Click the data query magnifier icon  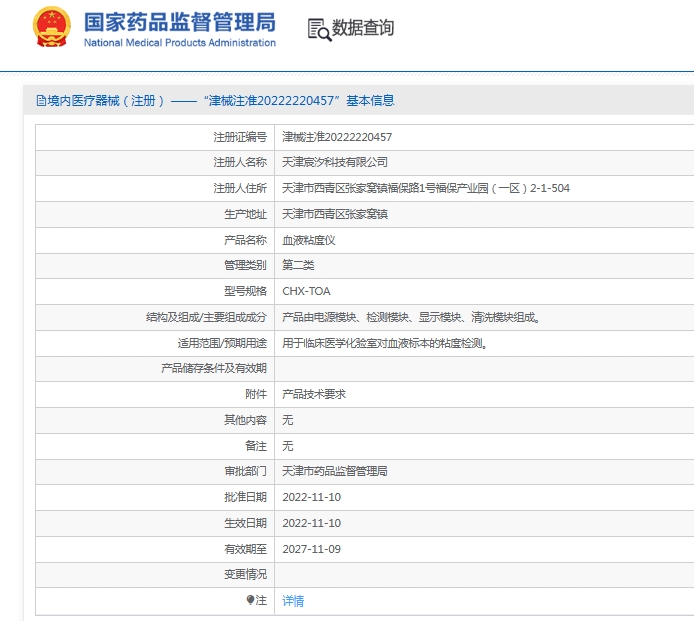[319, 30]
